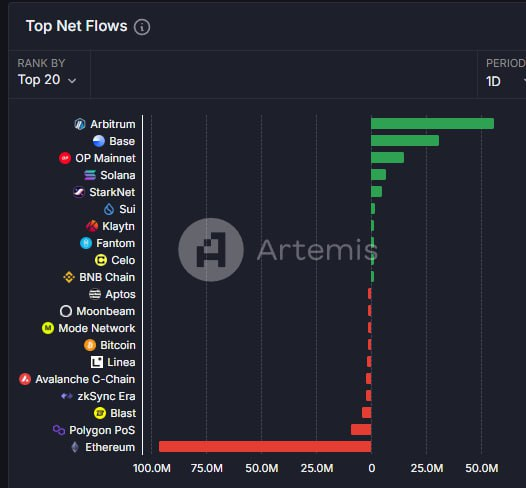The width and height of the screenshot is (526, 488).
Task: Click the Polygon PoS purple icon
Action: 59,430
